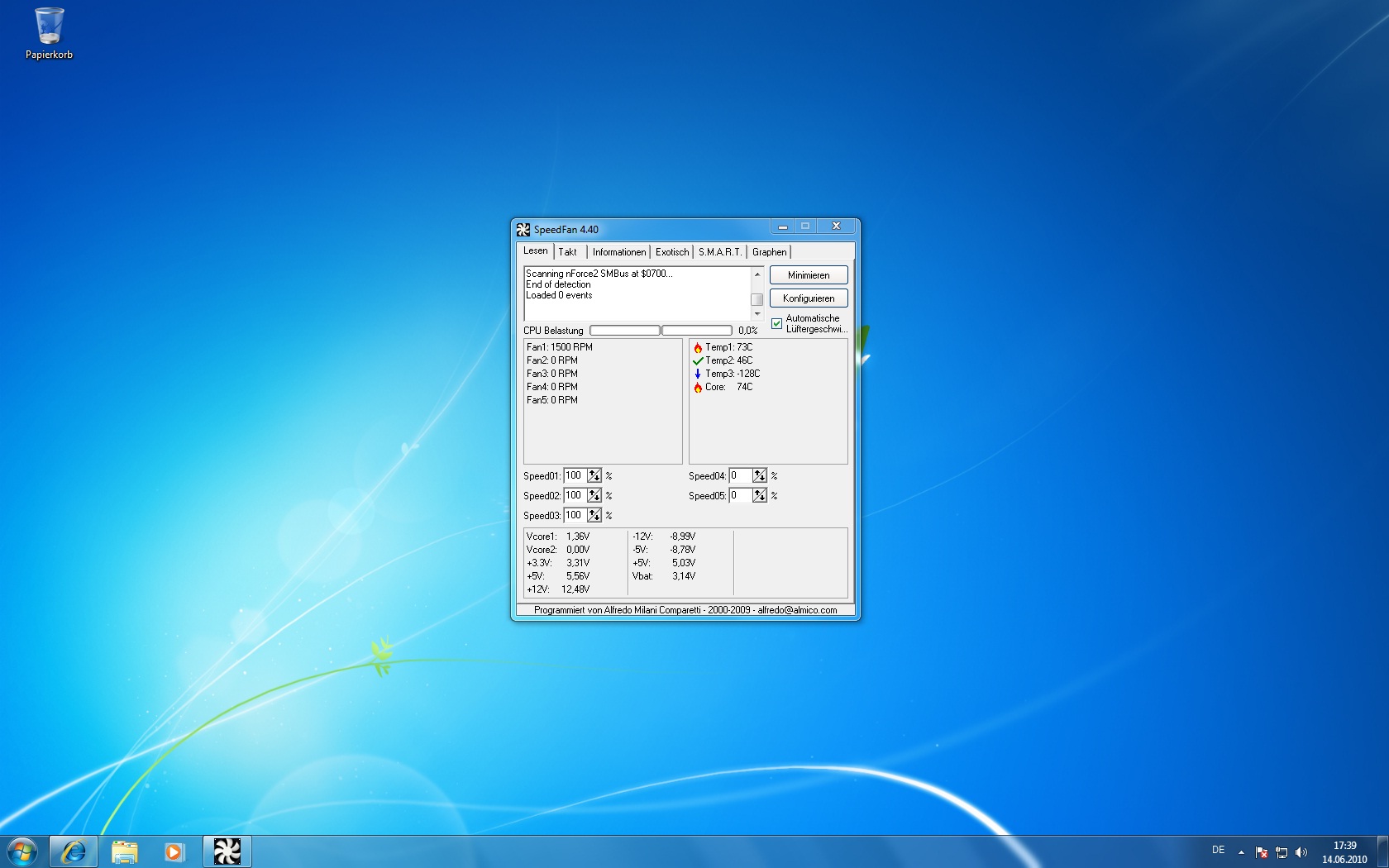The height and width of the screenshot is (868, 1389).
Task: Click the Action Center flag tray icon
Action: point(1262,852)
